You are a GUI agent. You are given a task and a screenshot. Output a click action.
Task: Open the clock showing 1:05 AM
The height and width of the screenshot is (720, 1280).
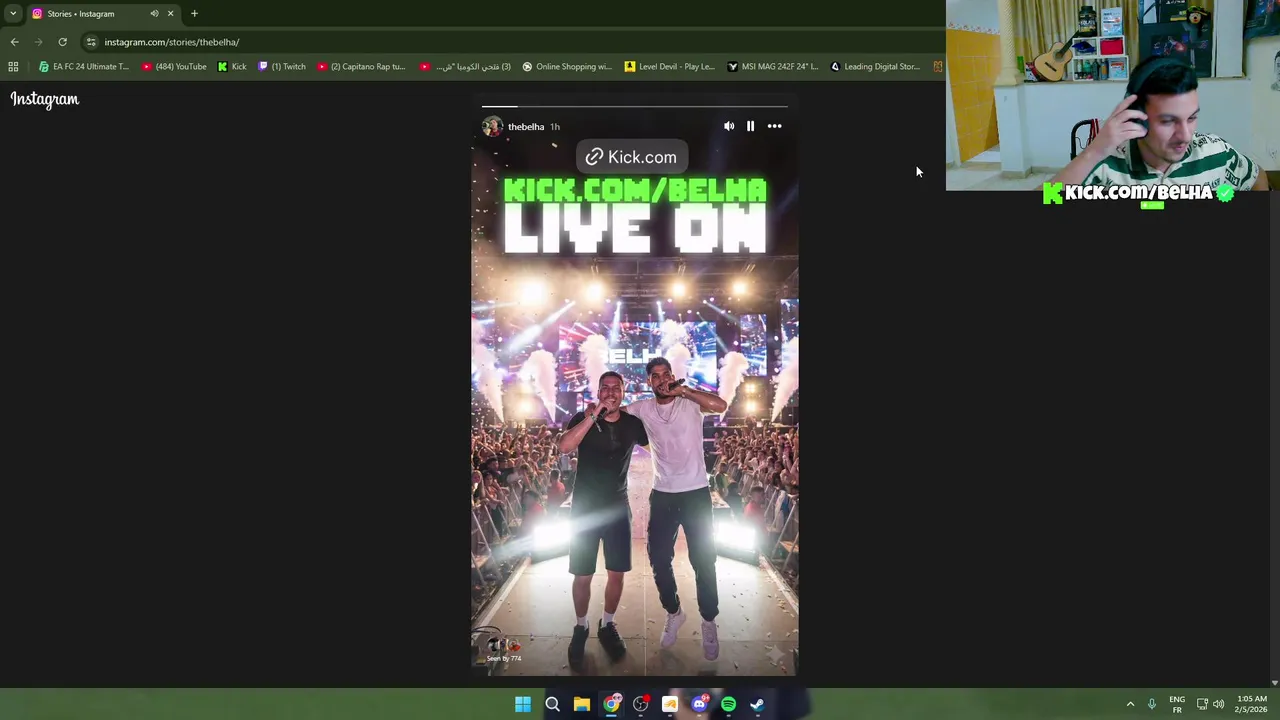pos(1251,704)
